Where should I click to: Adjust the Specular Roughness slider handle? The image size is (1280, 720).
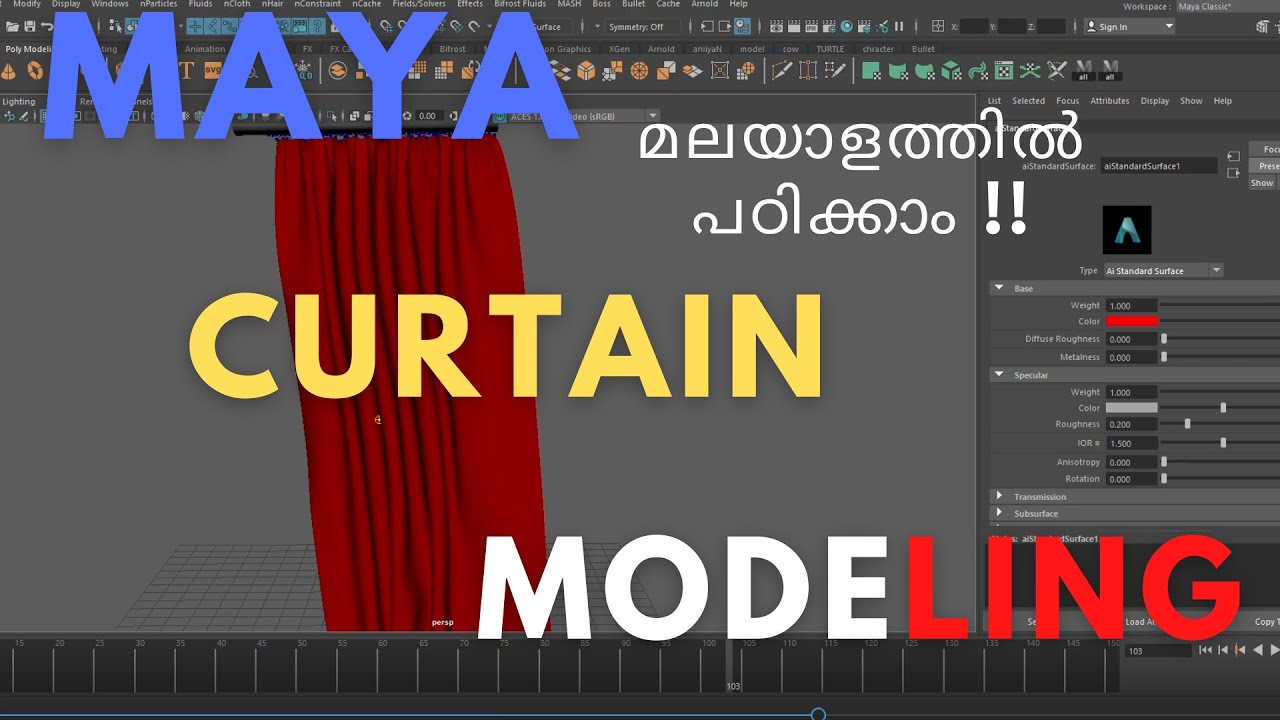(1187, 424)
